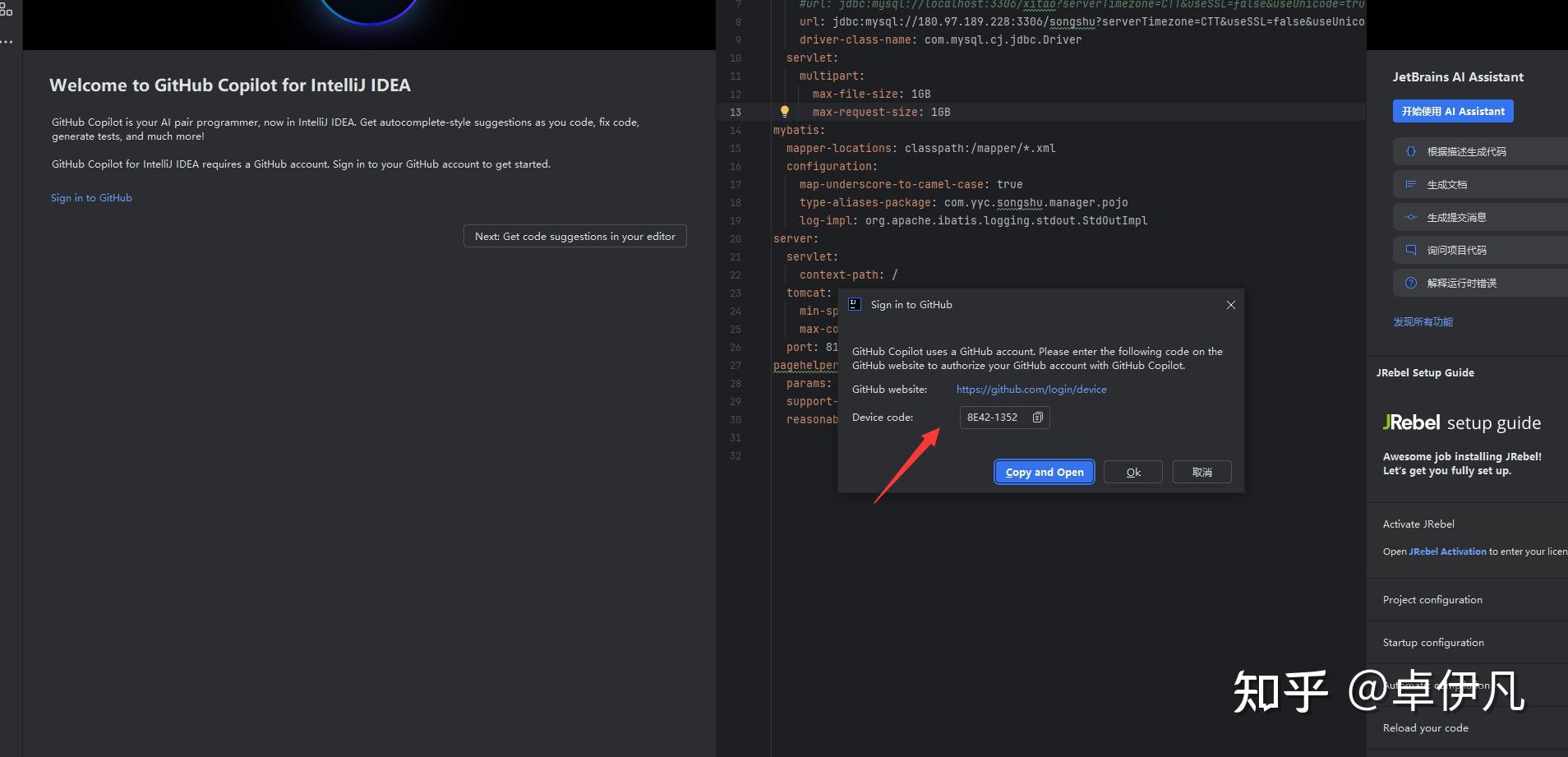The height and width of the screenshot is (757, 1568).
Task: Click the 生成提交消息 commit message icon
Action: [x=1411, y=217]
